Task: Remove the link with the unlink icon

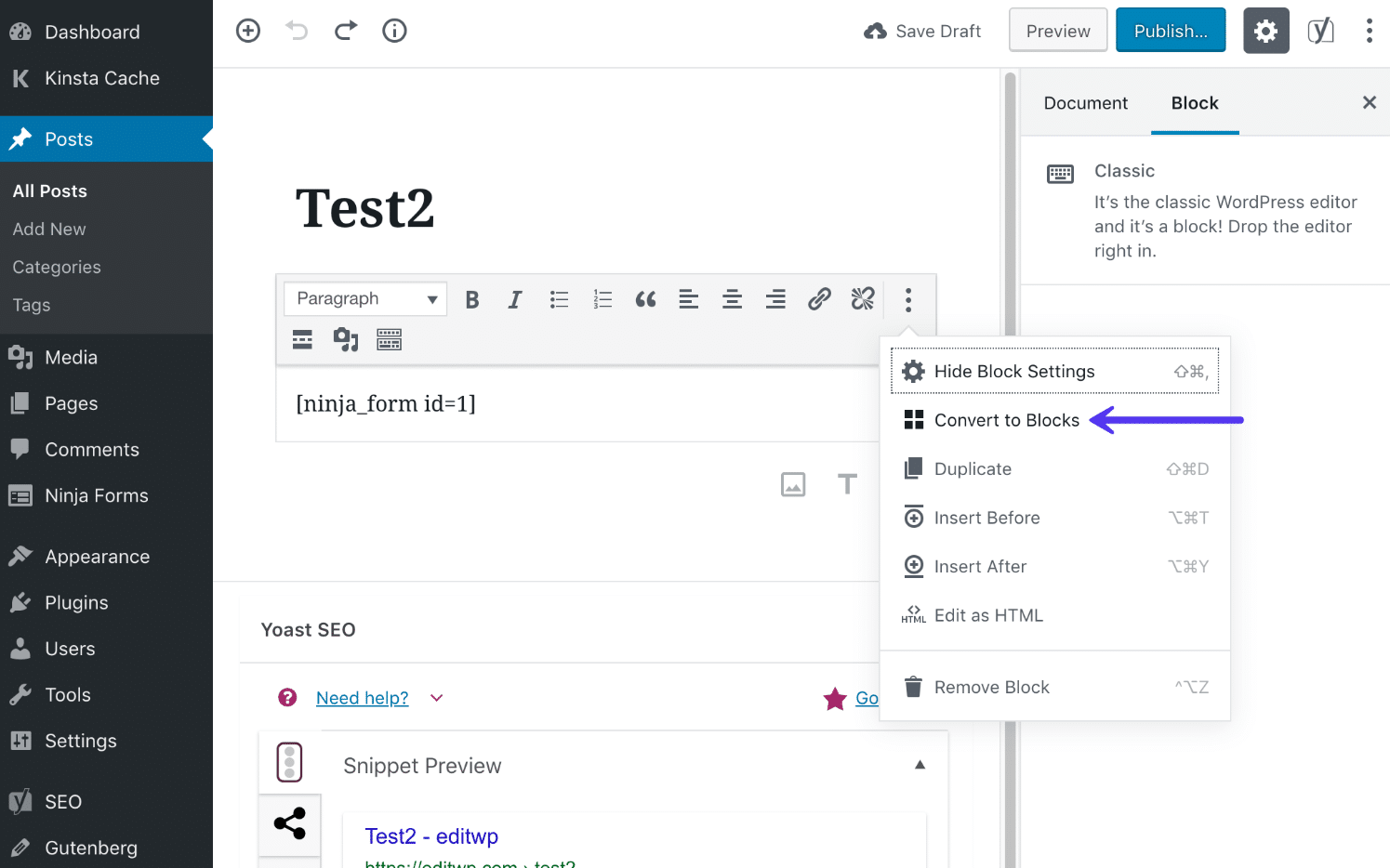Action: coord(862,299)
